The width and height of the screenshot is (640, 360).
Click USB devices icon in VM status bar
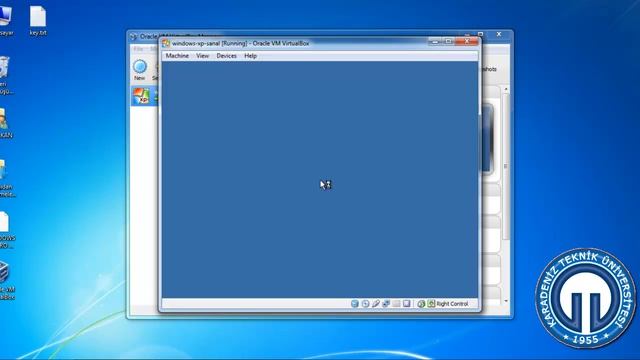376,304
